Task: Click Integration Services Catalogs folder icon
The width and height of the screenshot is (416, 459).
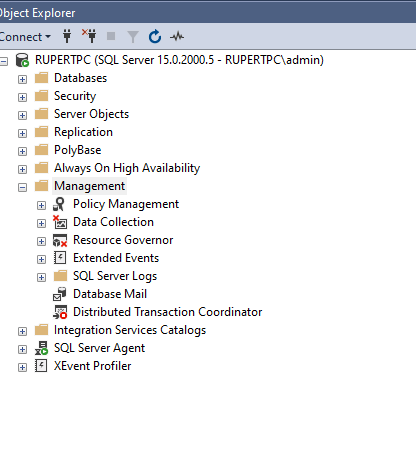Action: (42, 330)
